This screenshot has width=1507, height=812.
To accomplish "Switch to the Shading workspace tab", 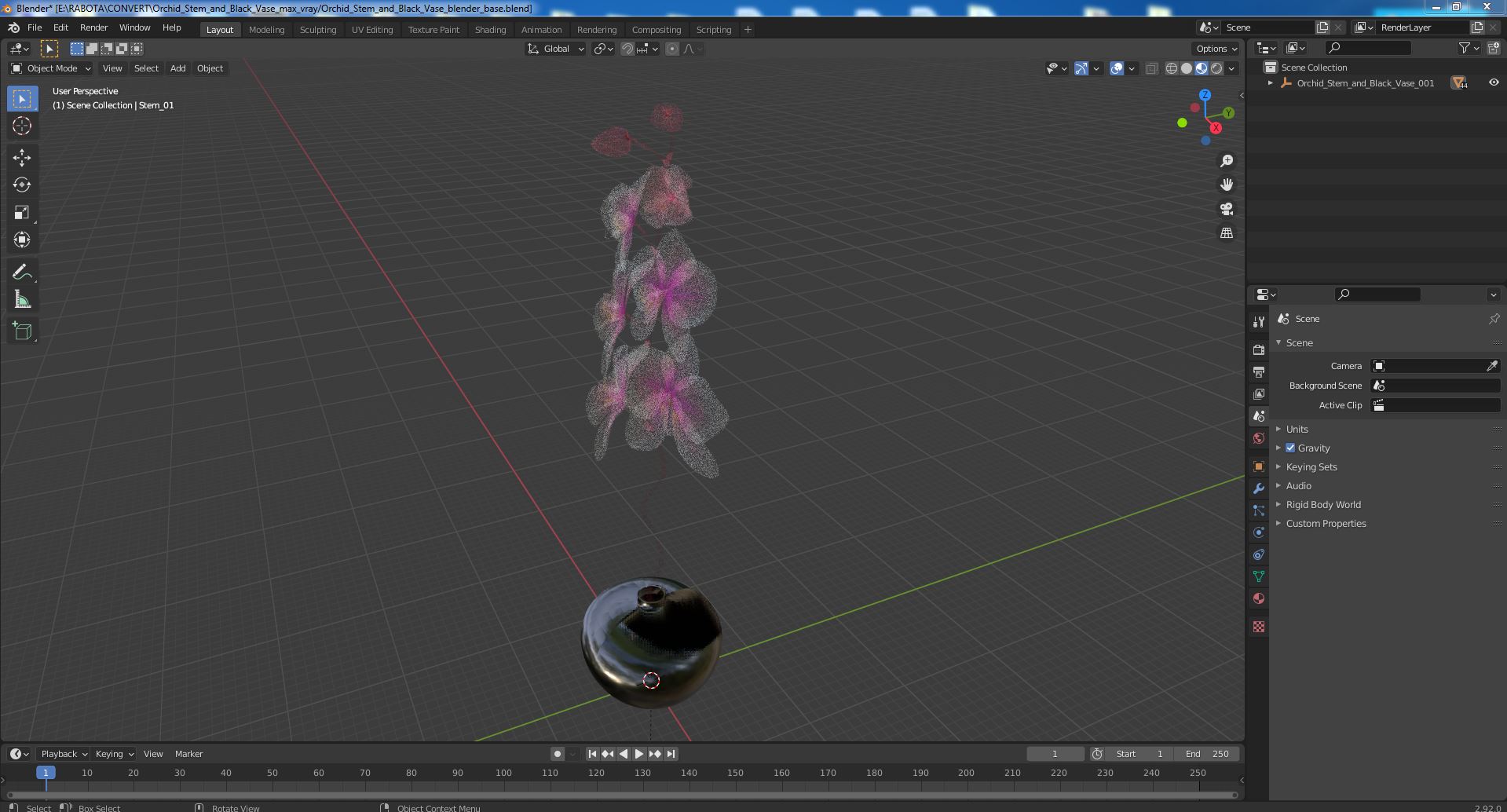I will pos(490,30).
